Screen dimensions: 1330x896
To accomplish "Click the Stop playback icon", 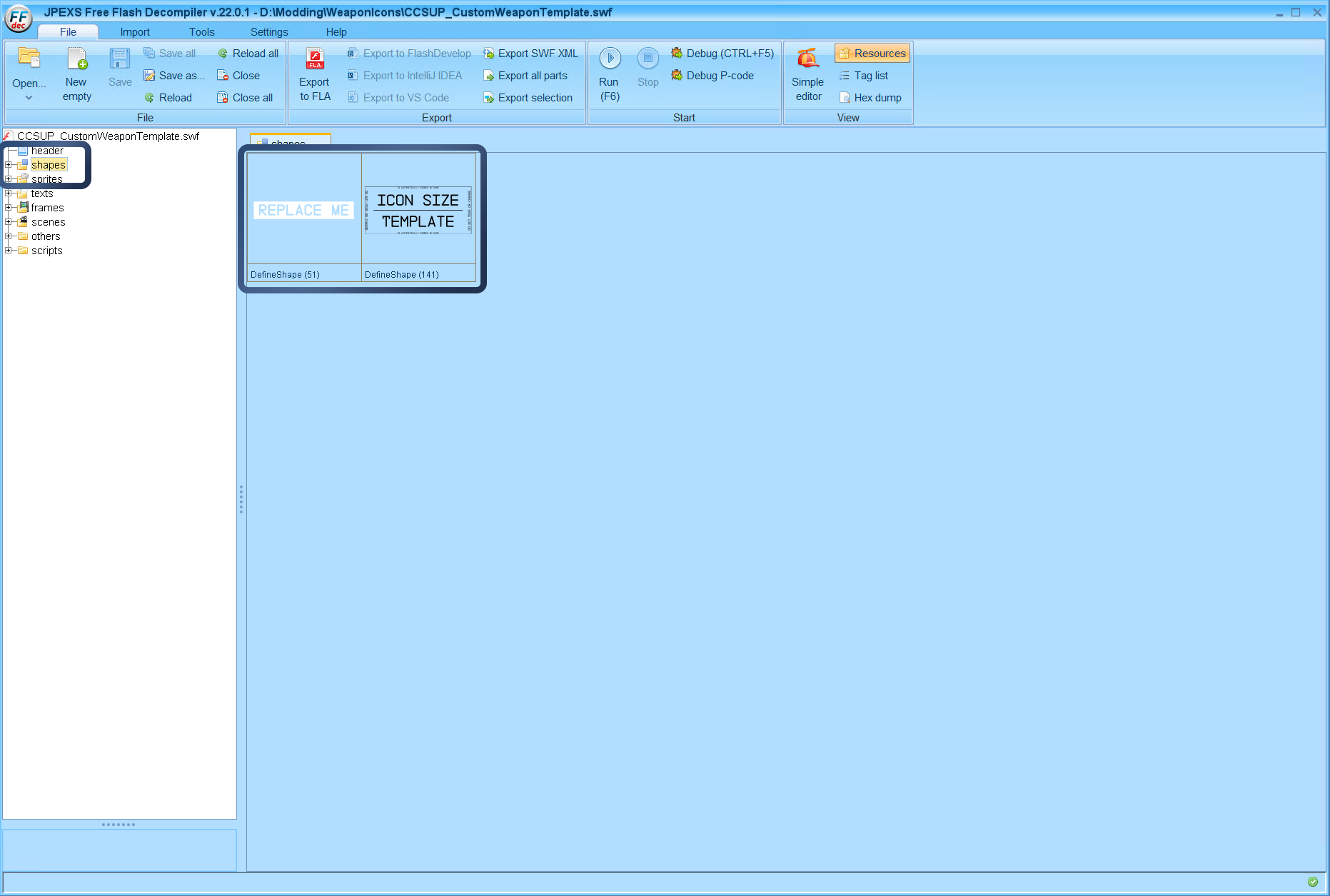I will click(648, 59).
